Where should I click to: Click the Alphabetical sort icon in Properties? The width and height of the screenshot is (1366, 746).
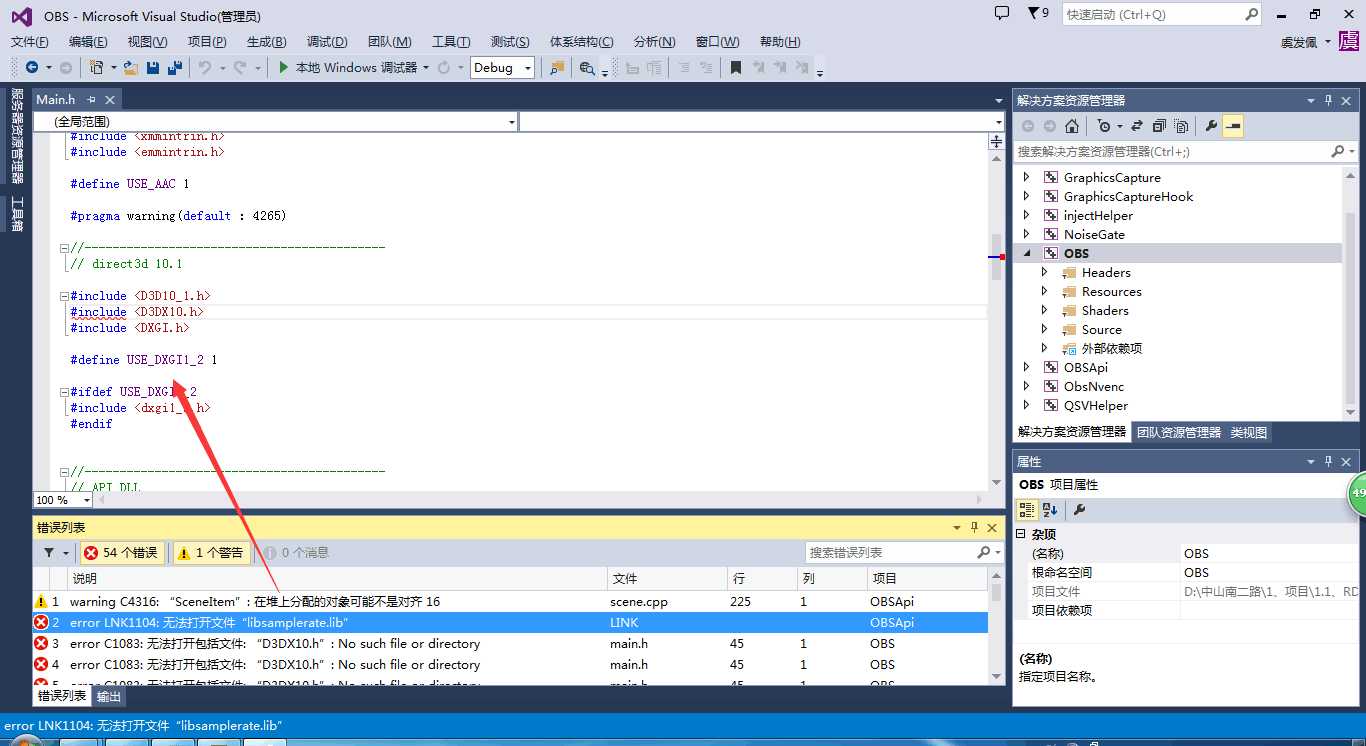tap(1049, 509)
